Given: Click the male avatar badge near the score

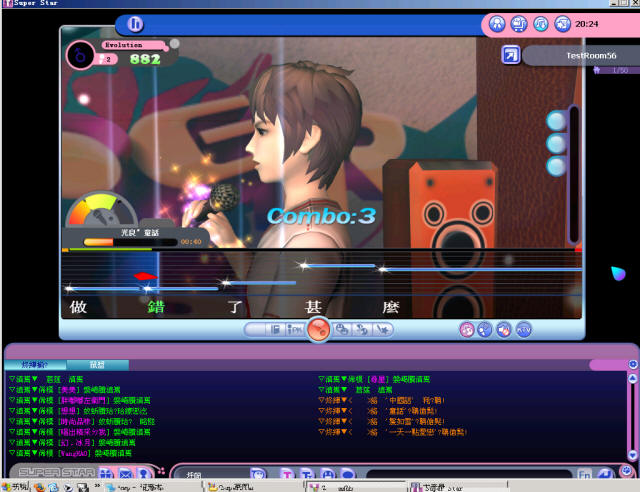Looking at the screenshot, I should pyautogui.click(x=80, y=55).
